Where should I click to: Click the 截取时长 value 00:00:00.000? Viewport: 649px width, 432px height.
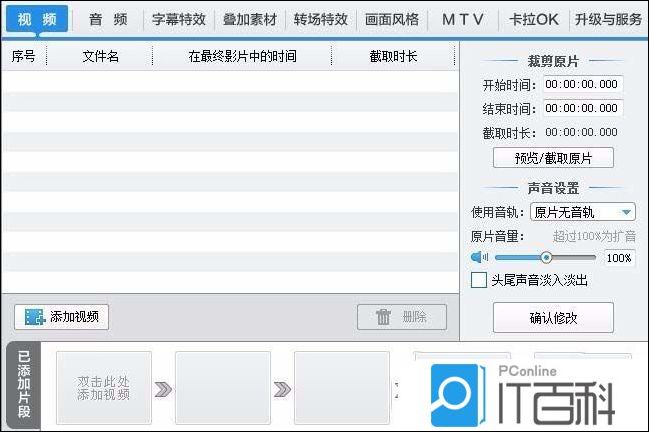pyautogui.click(x=581, y=132)
